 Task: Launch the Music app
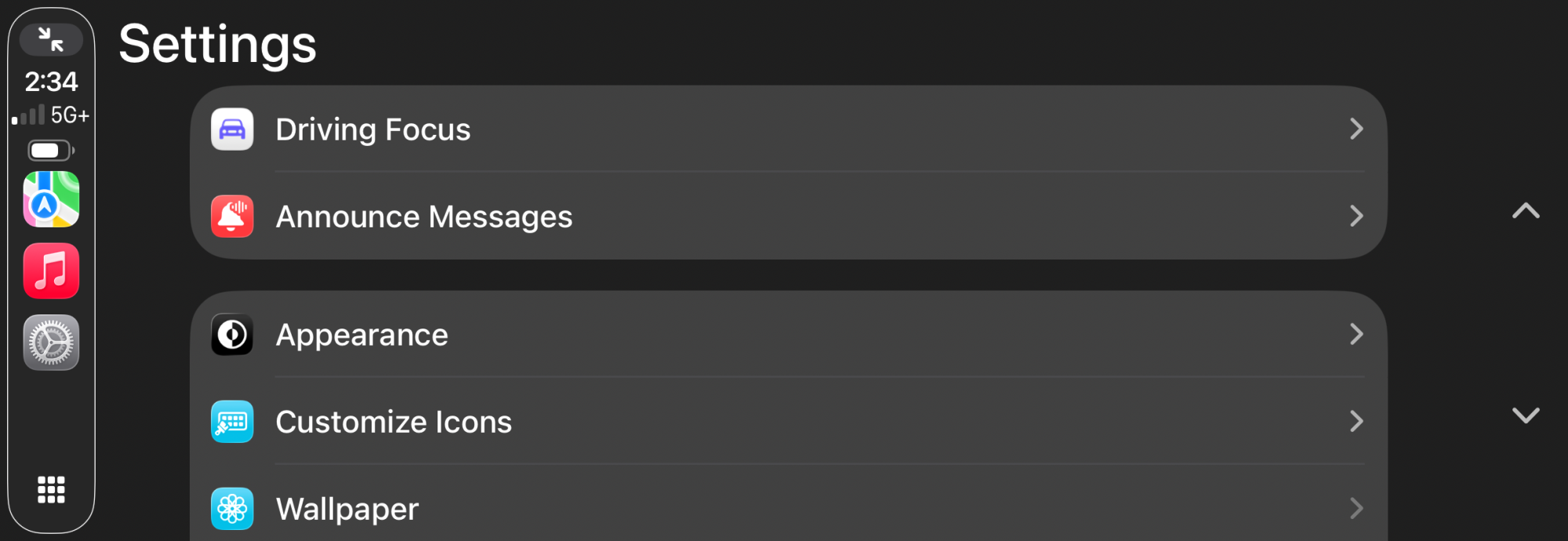(x=51, y=270)
